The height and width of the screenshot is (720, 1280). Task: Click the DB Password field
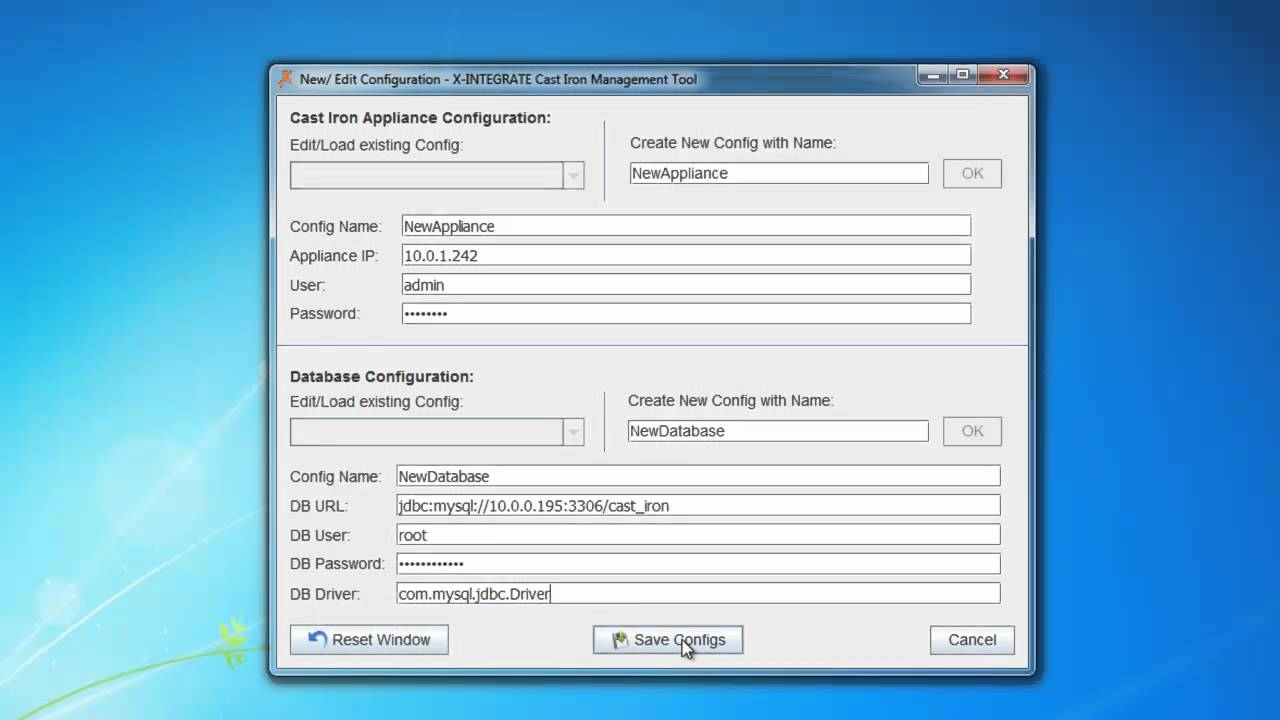tap(698, 563)
